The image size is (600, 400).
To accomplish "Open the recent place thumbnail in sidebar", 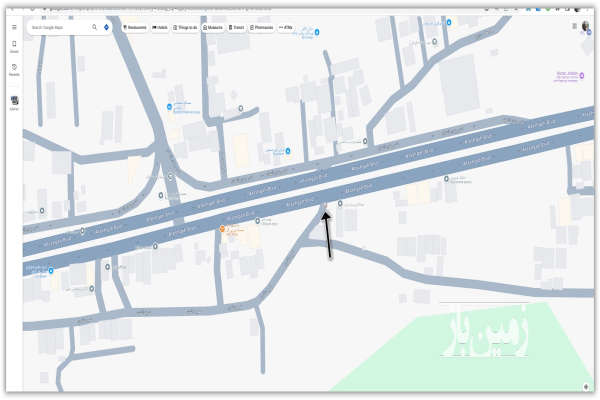I will coord(15,101).
